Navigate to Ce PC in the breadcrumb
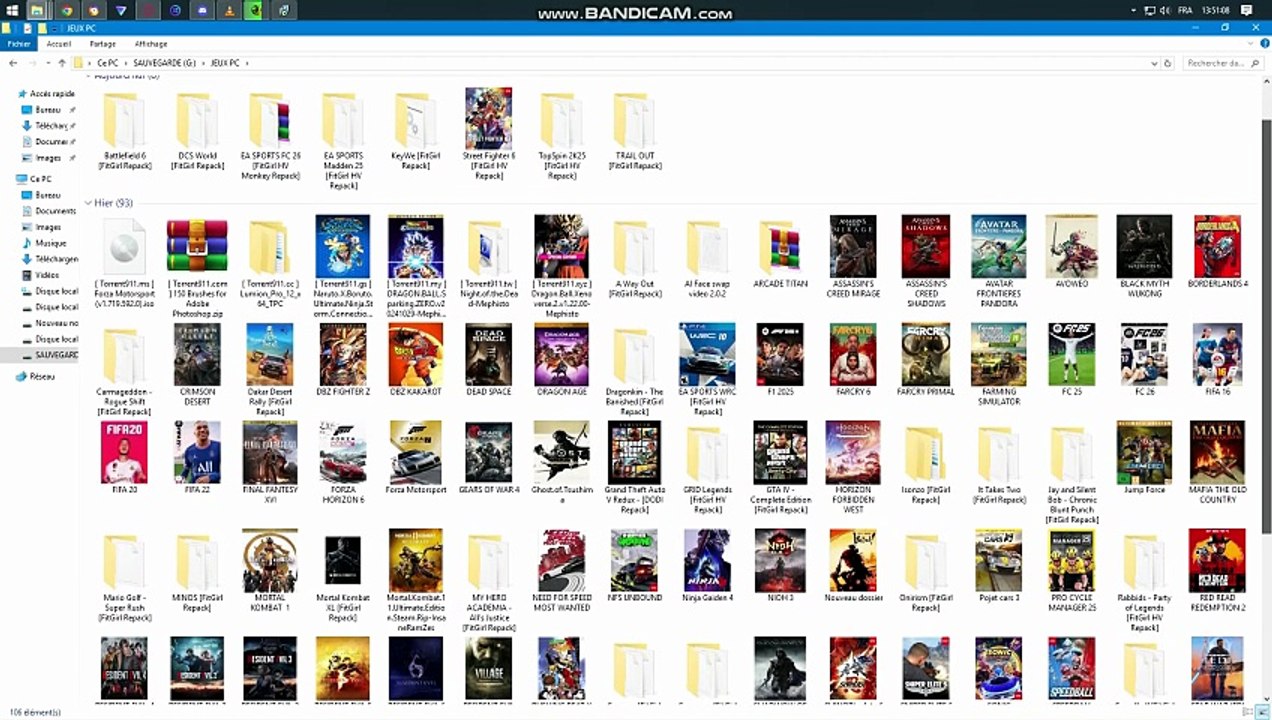Image resolution: width=1272 pixels, height=720 pixels. click(x=107, y=63)
